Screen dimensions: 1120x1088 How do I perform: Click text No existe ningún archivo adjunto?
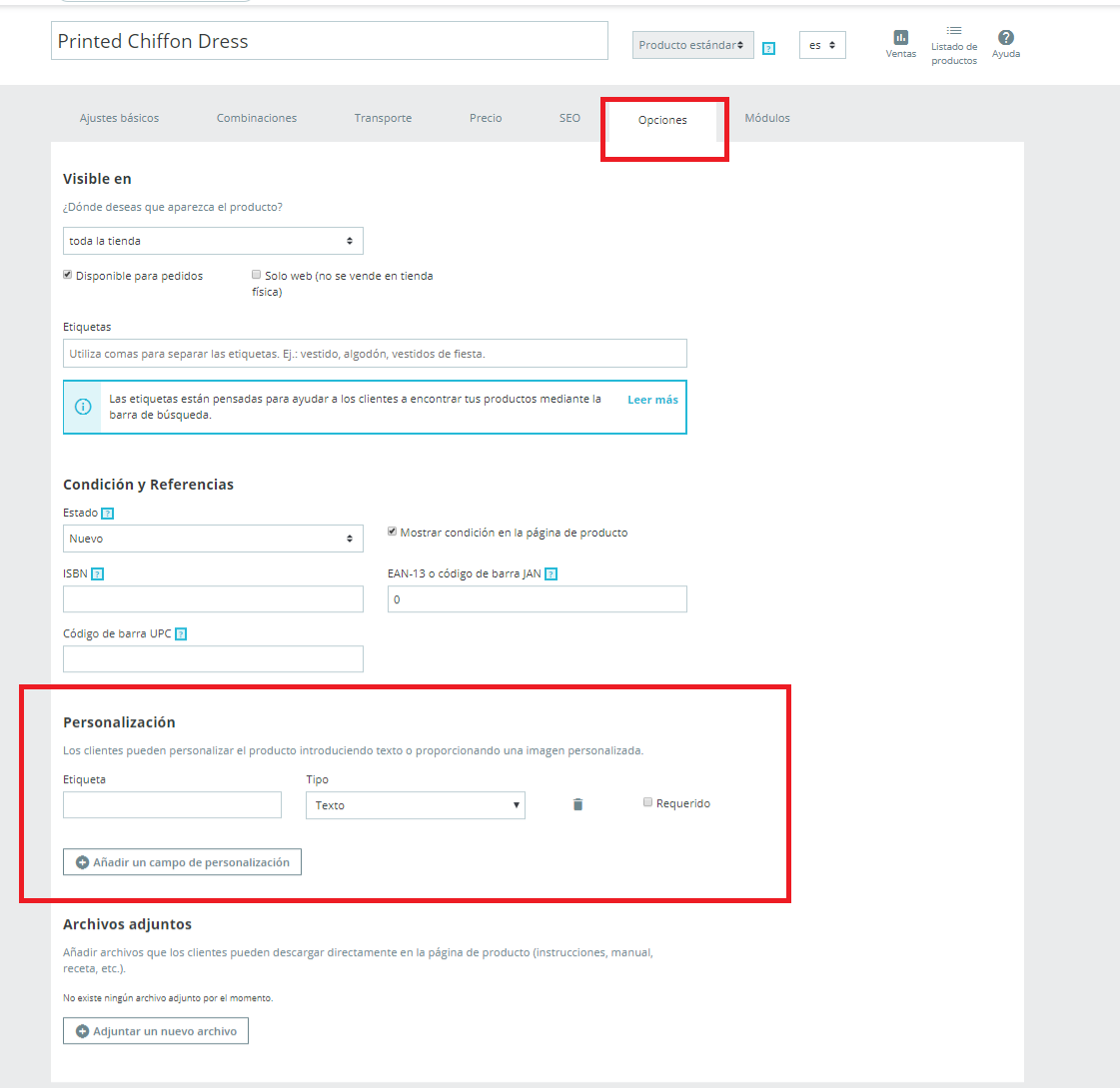168,998
